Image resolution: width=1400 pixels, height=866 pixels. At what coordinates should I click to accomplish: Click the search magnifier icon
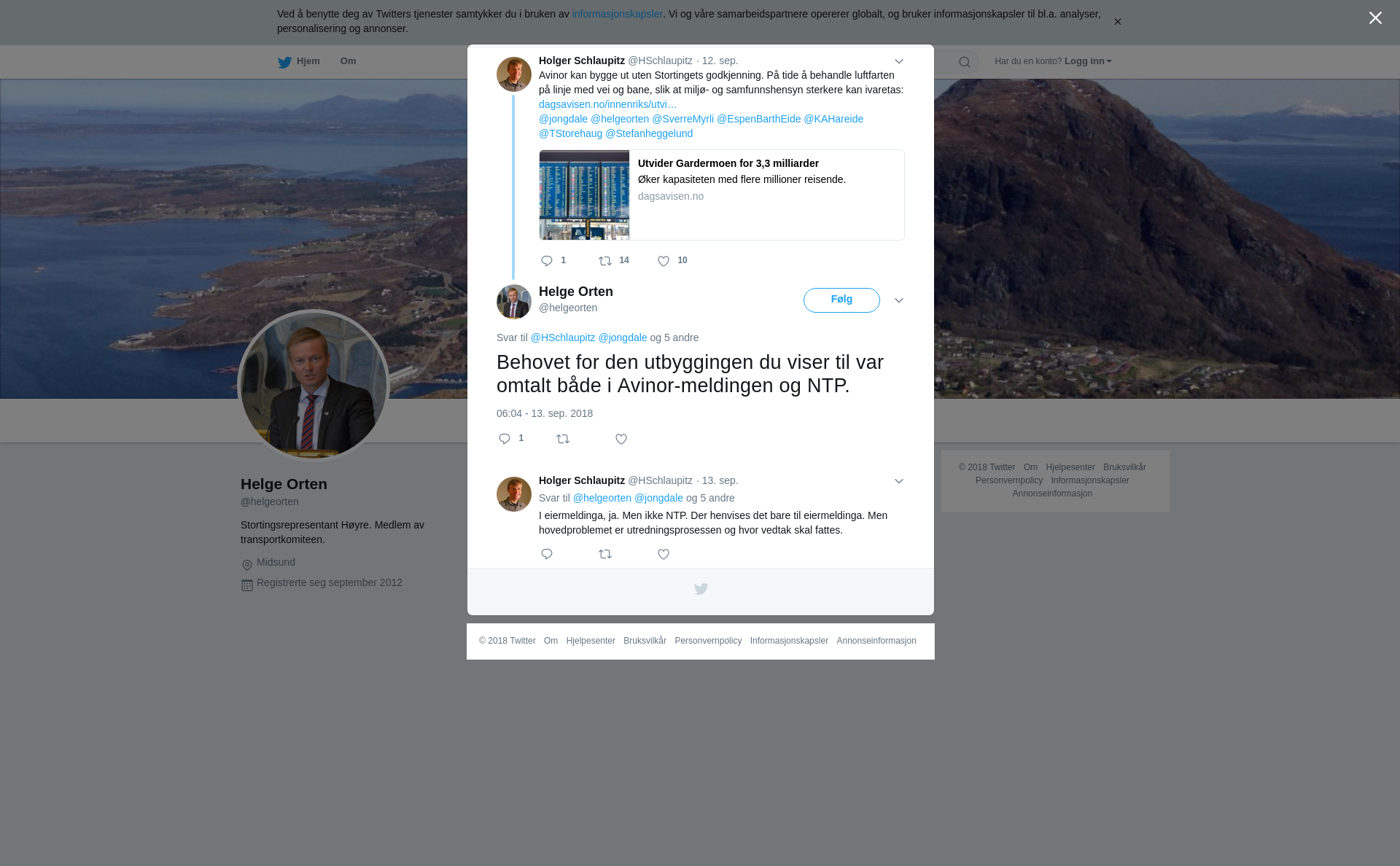965,62
